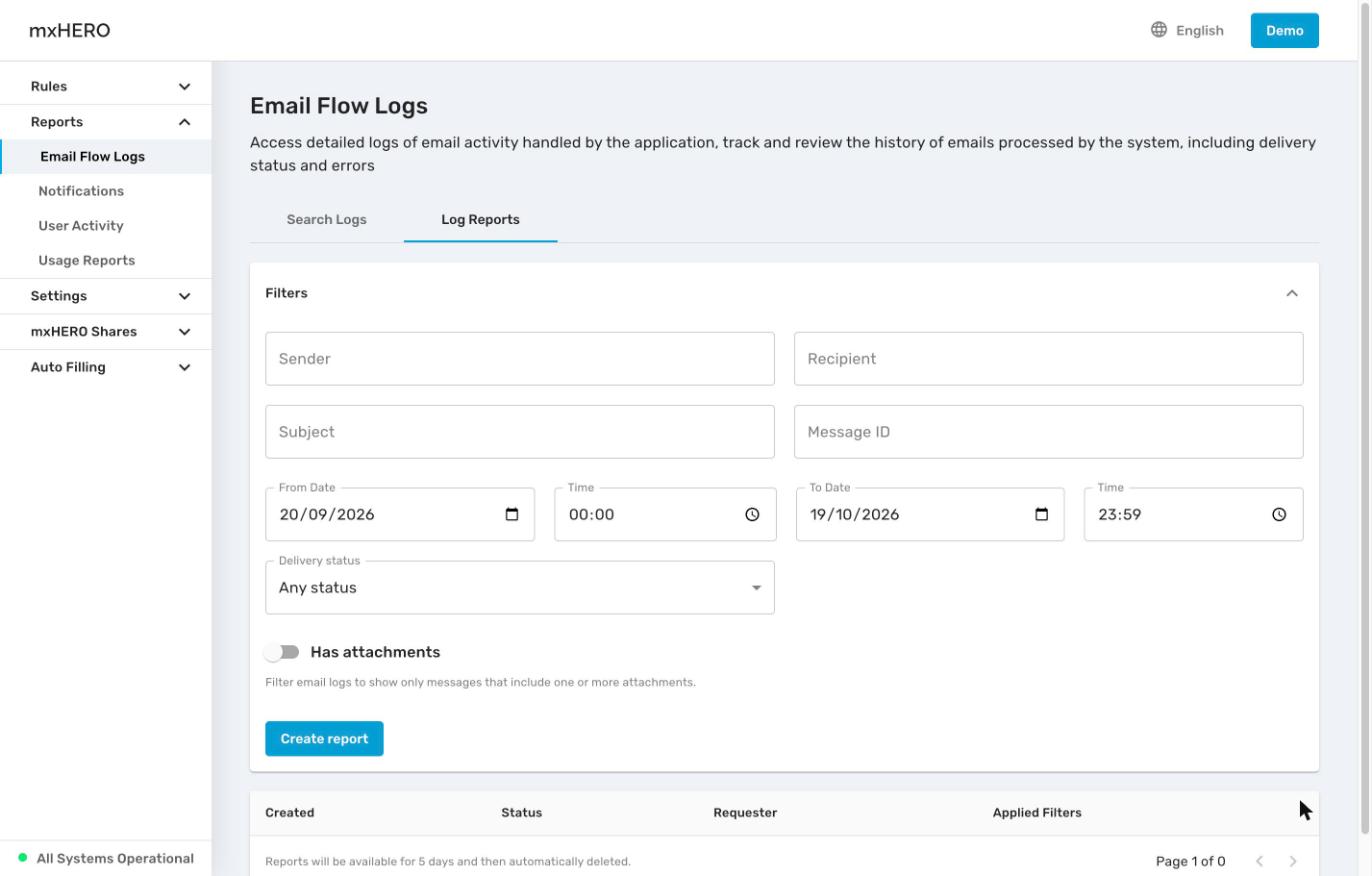Open the Delivery status dropdown

coord(520,588)
